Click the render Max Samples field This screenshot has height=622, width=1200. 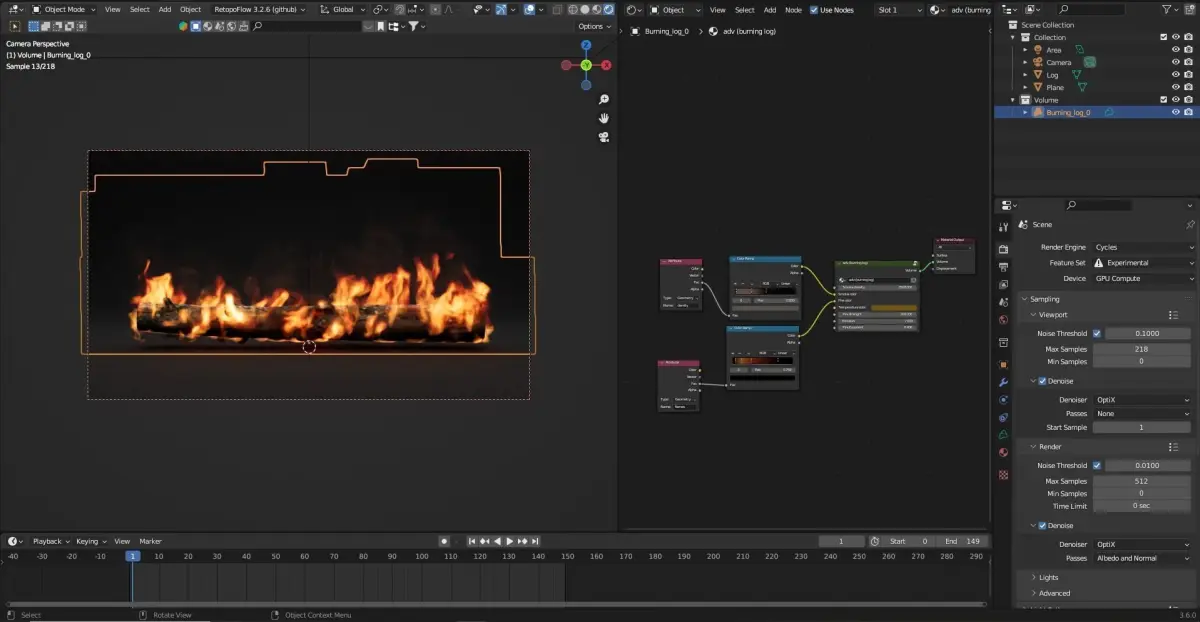(1141, 481)
